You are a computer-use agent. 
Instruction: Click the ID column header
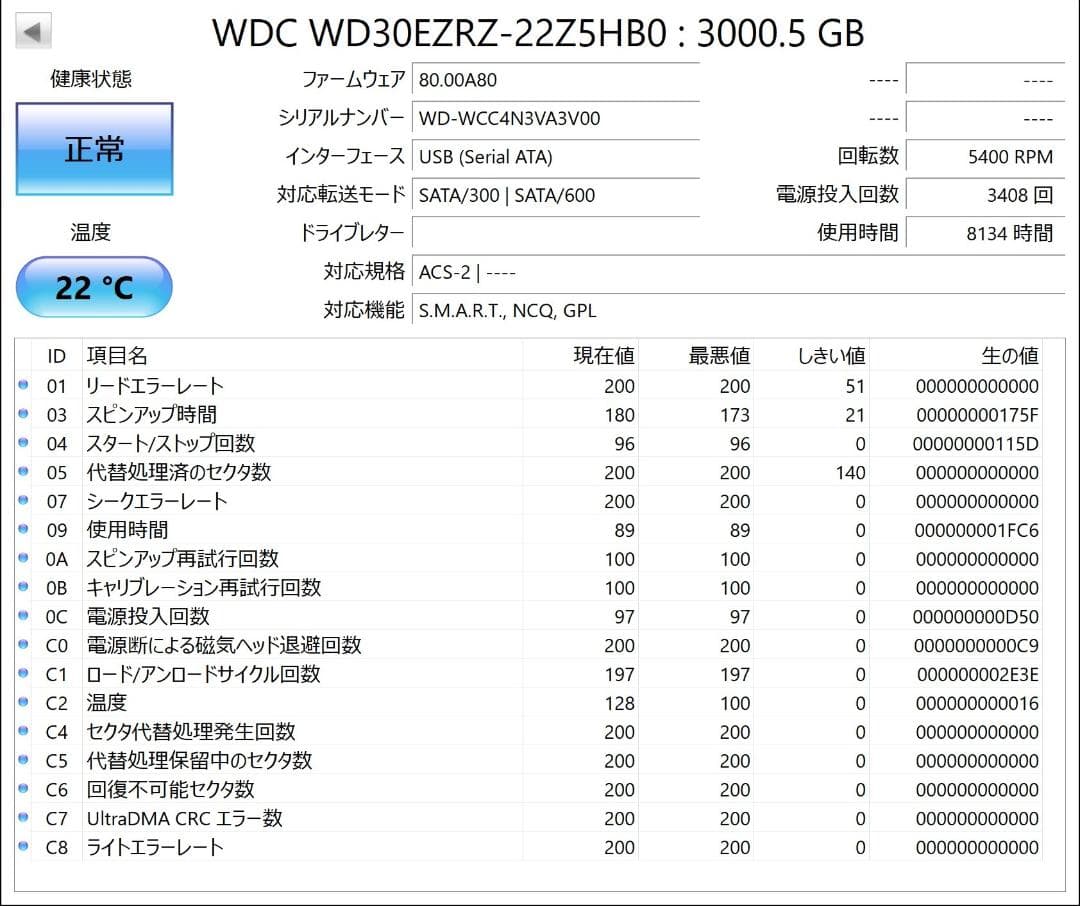(56, 356)
